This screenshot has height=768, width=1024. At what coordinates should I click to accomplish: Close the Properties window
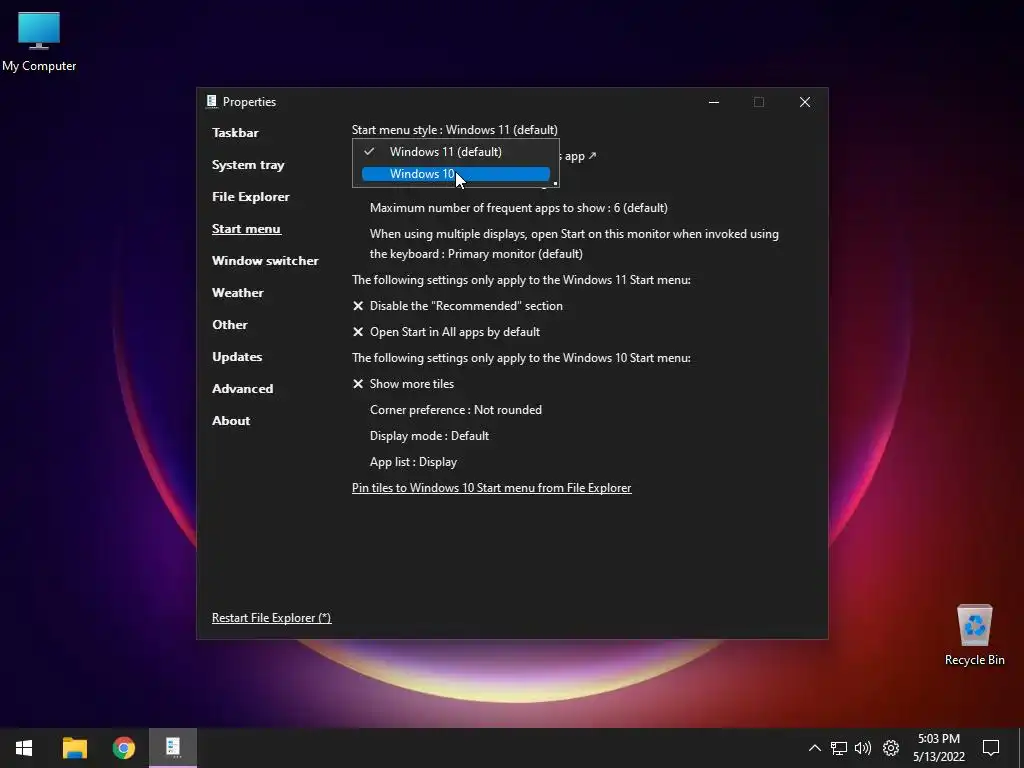pos(805,102)
